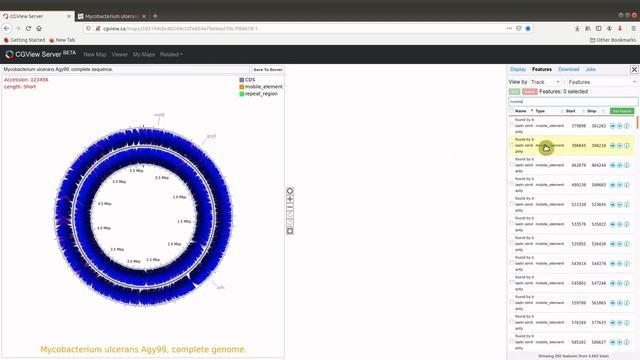Switch to the Display tab
This screenshot has height=360, width=640.
coord(518,69)
